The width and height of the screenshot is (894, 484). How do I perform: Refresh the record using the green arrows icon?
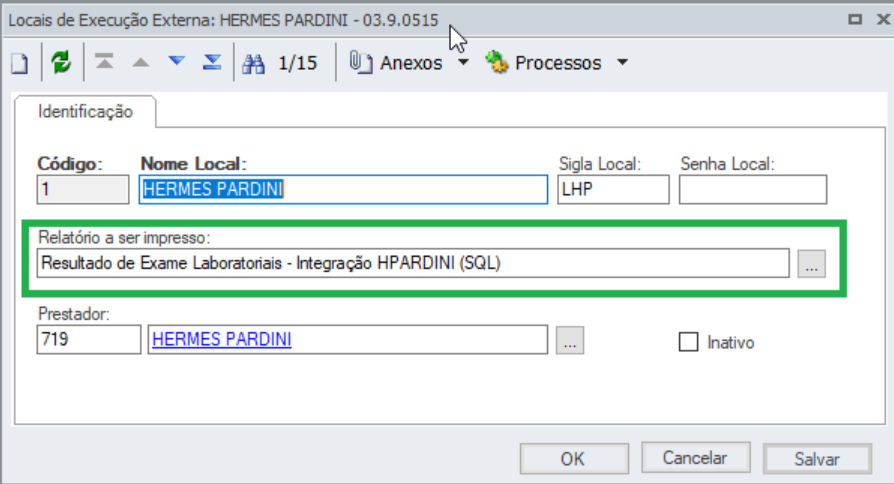(61, 62)
